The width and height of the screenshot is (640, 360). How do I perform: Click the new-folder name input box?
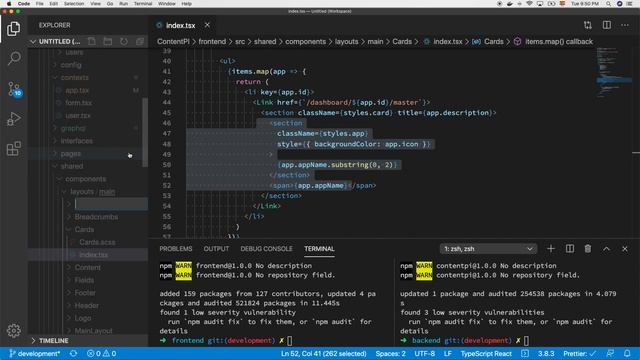pos(111,204)
